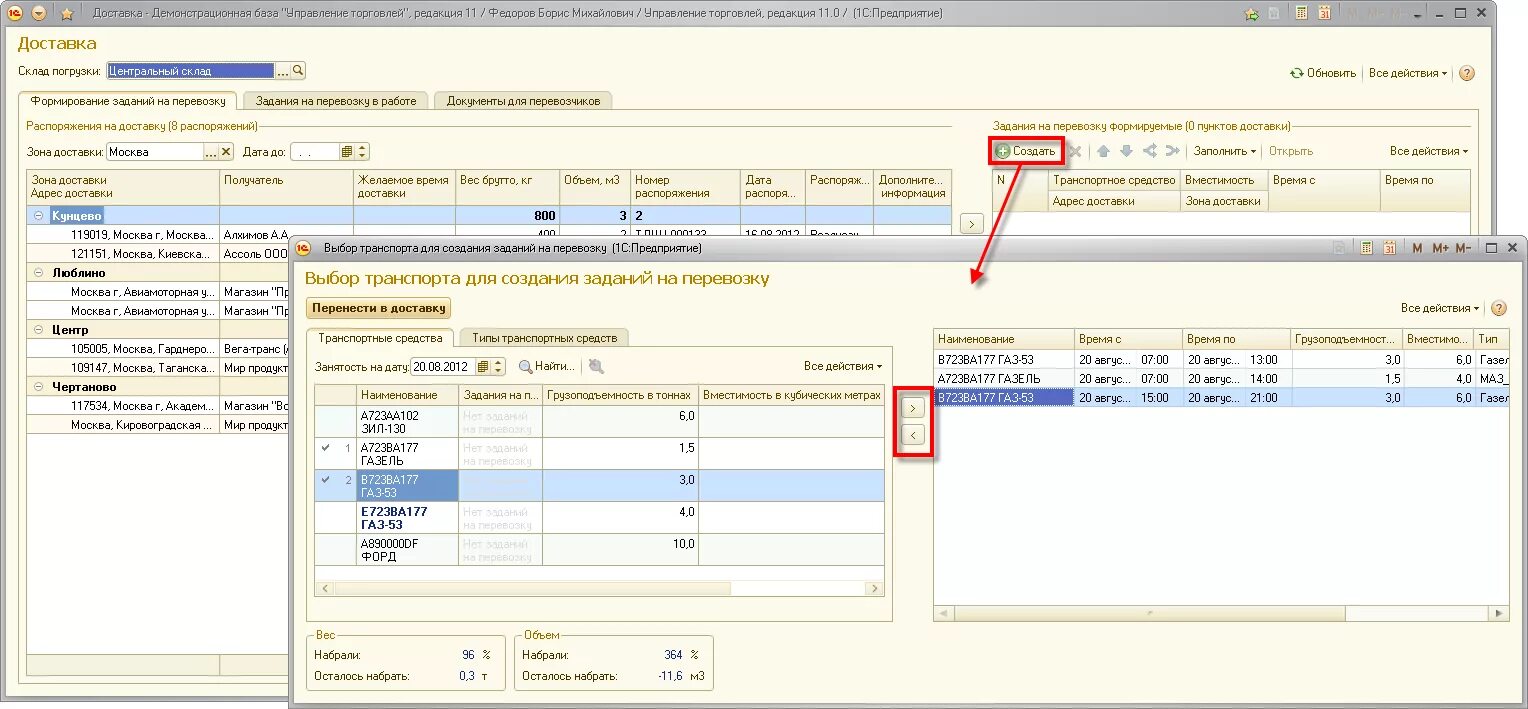Click cancel search icon next to Найти

pos(596,367)
